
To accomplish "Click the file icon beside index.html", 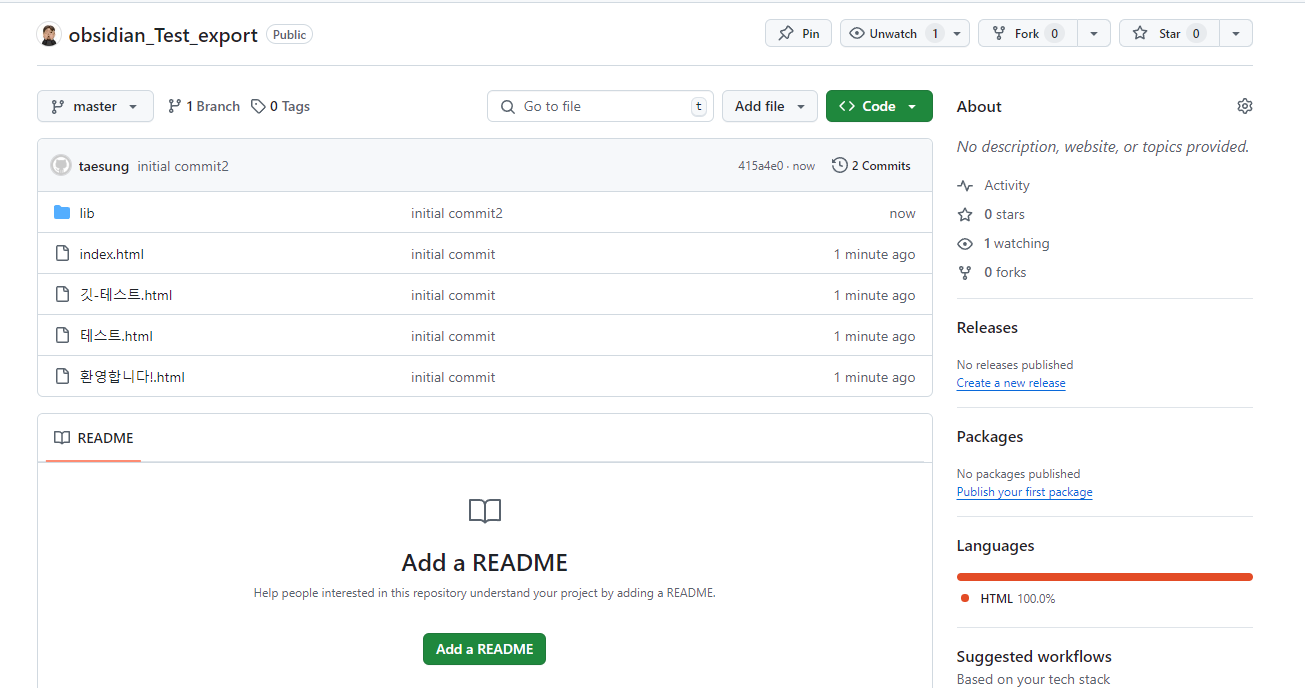I will point(62,254).
